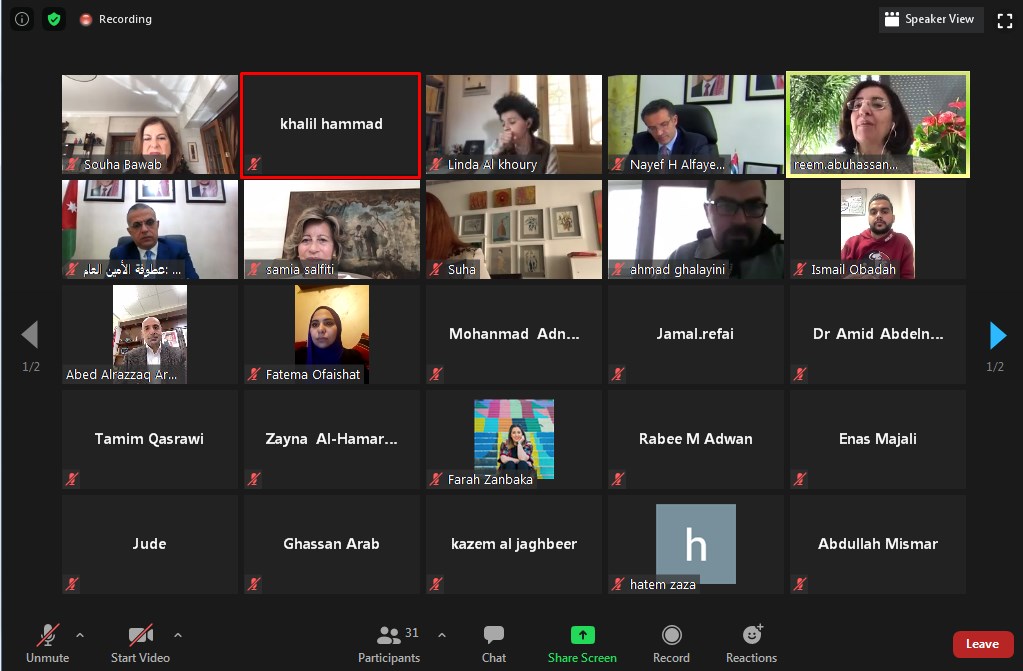Click hatem zaza's avatar tile
This screenshot has height=671, width=1023.
tap(695, 545)
